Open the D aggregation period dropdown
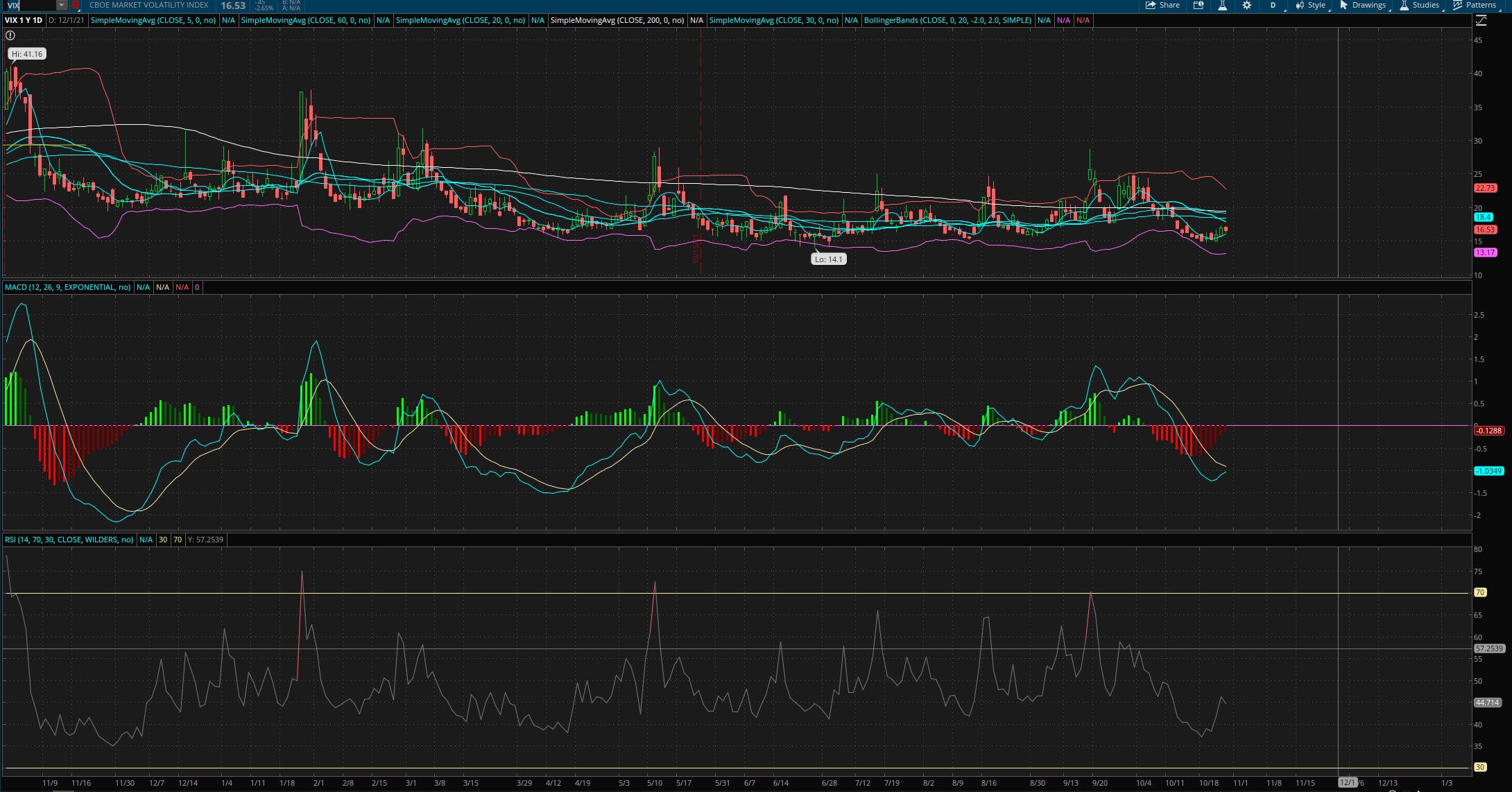 (1275, 6)
